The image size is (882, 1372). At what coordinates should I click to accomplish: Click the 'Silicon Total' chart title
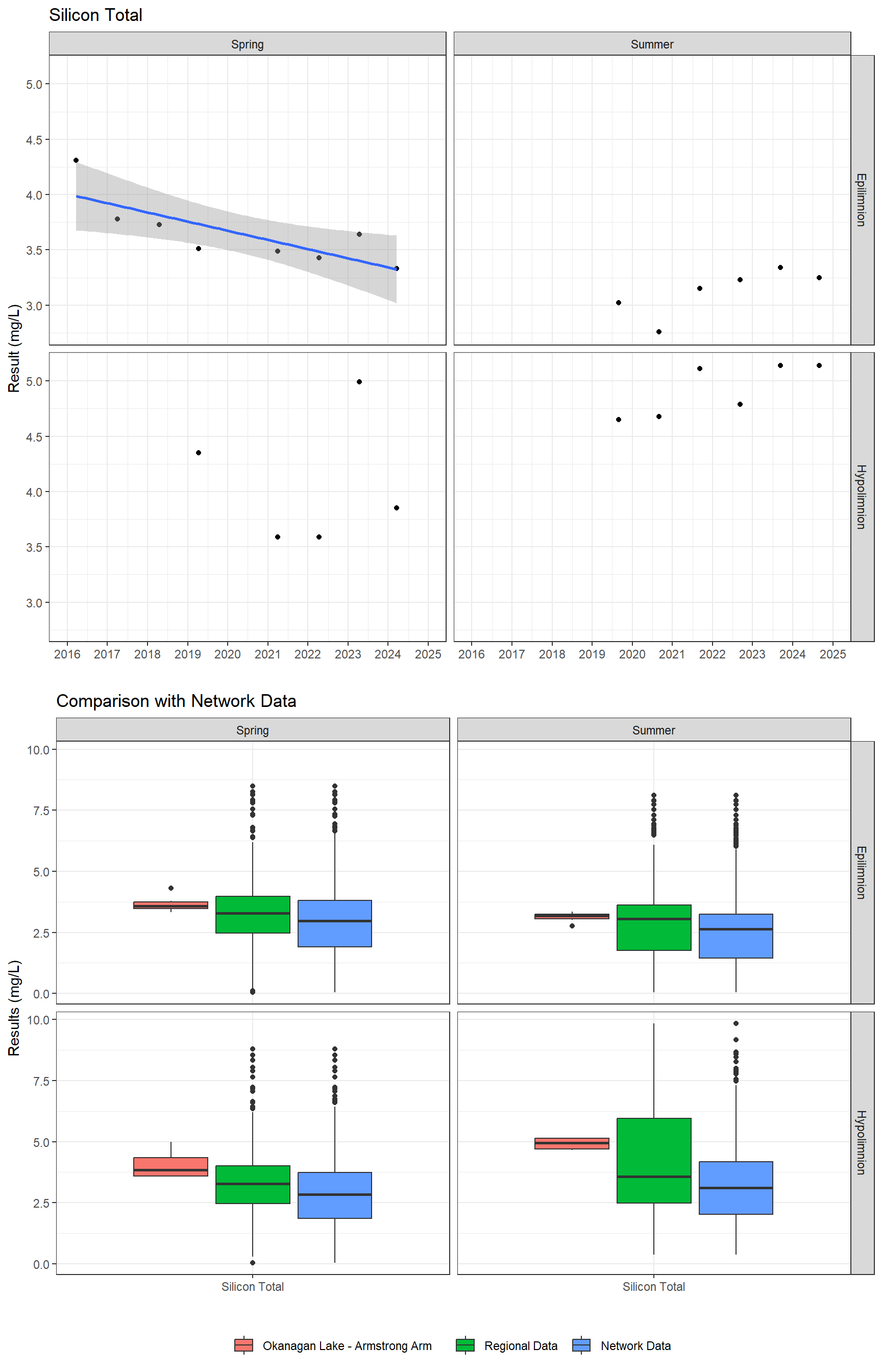[95, 15]
